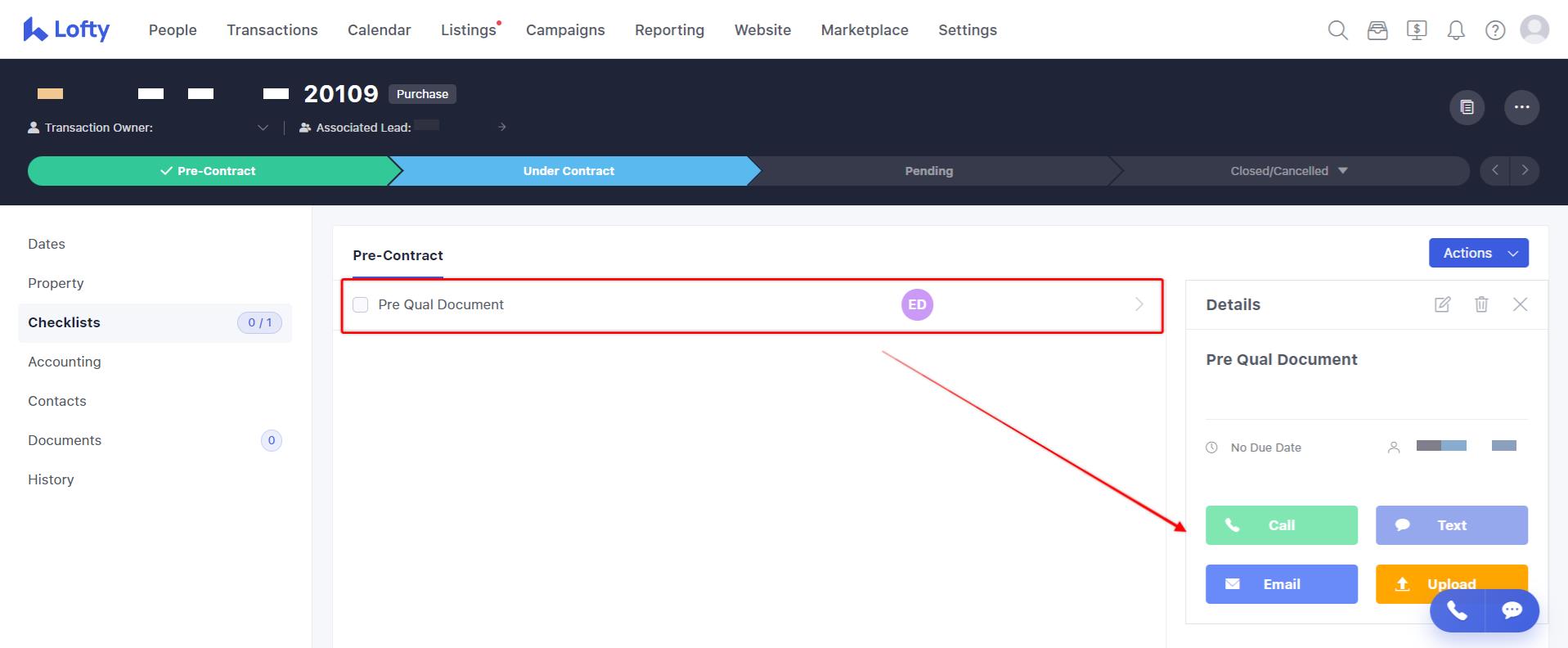The height and width of the screenshot is (648, 1568).
Task: Open the Transactions menu
Action: [272, 30]
